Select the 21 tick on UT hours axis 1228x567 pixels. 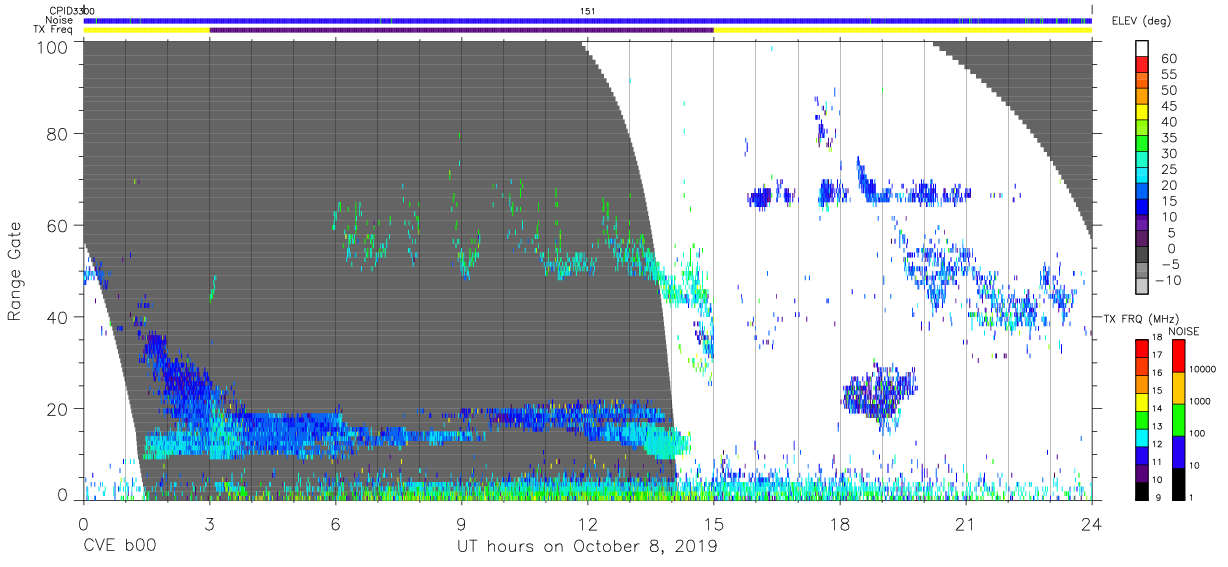click(x=965, y=523)
